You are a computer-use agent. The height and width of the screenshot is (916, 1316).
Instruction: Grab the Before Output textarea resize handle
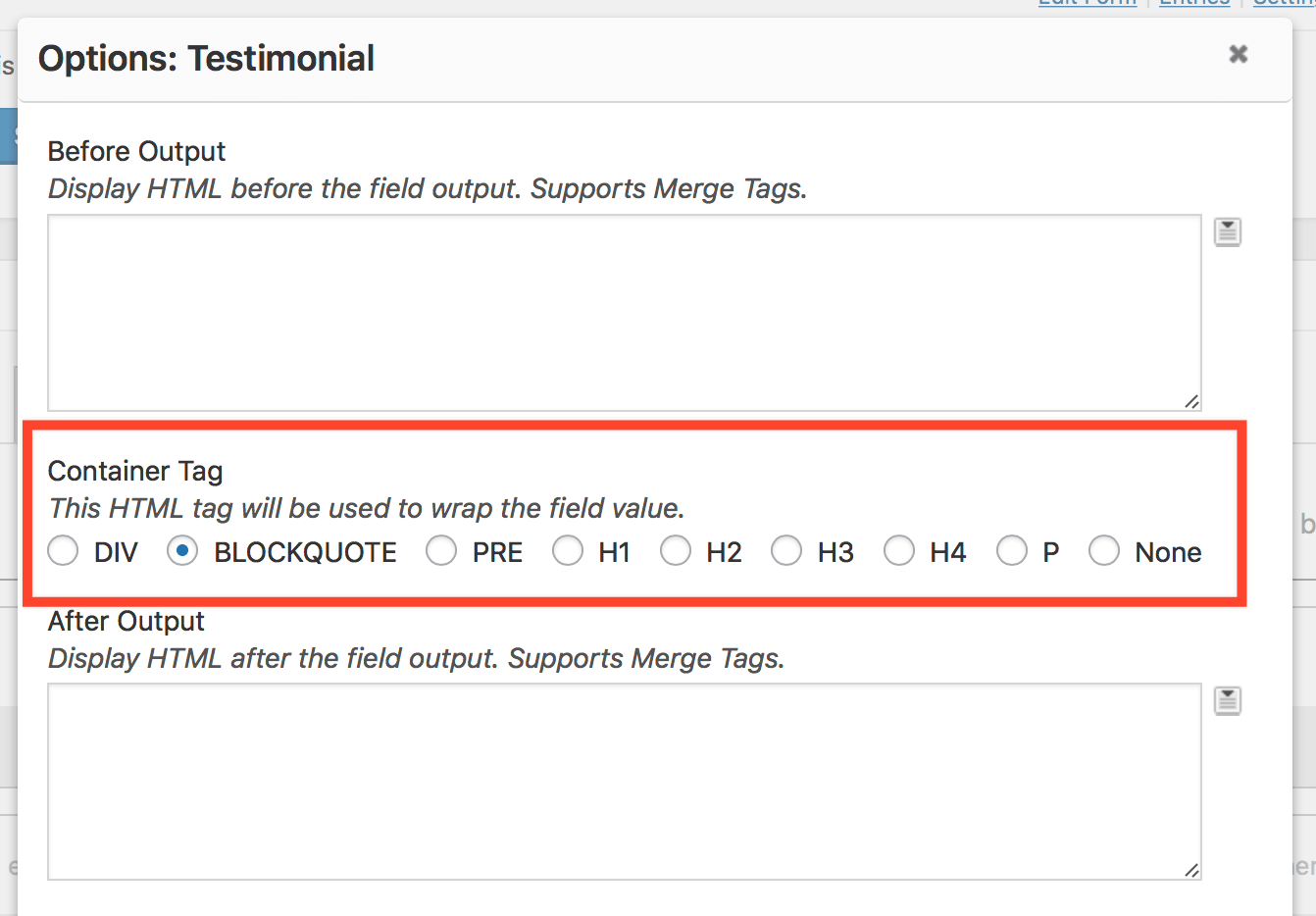point(1191,401)
